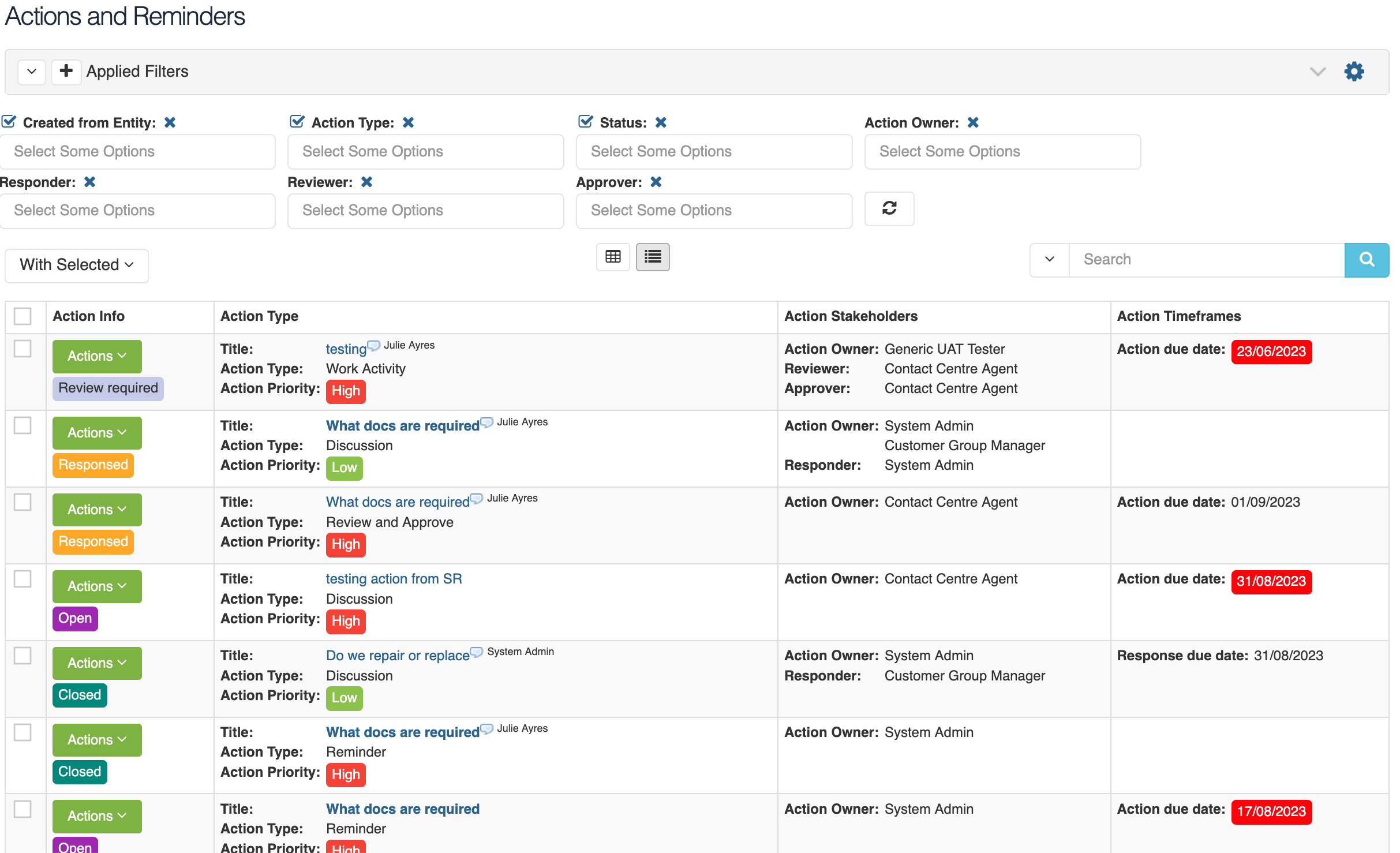1400x853 pixels.
Task: Add a new filter with the plus icon
Action: (66, 71)
